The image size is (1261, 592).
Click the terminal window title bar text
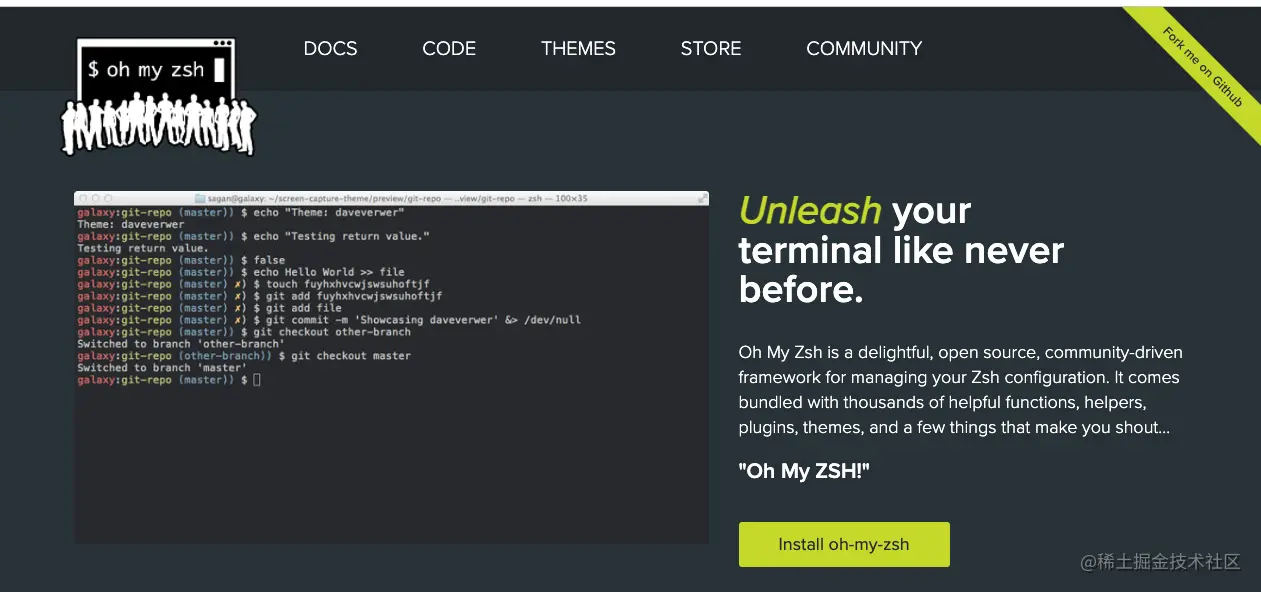(398, 198)
